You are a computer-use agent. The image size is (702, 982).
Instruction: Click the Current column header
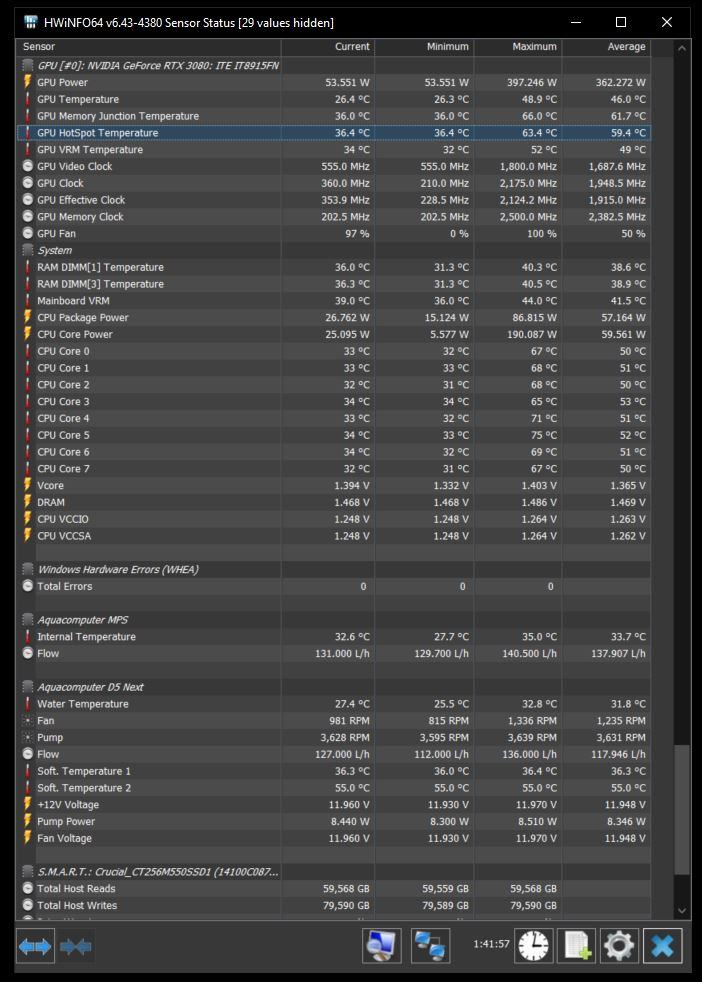[328, 46]
